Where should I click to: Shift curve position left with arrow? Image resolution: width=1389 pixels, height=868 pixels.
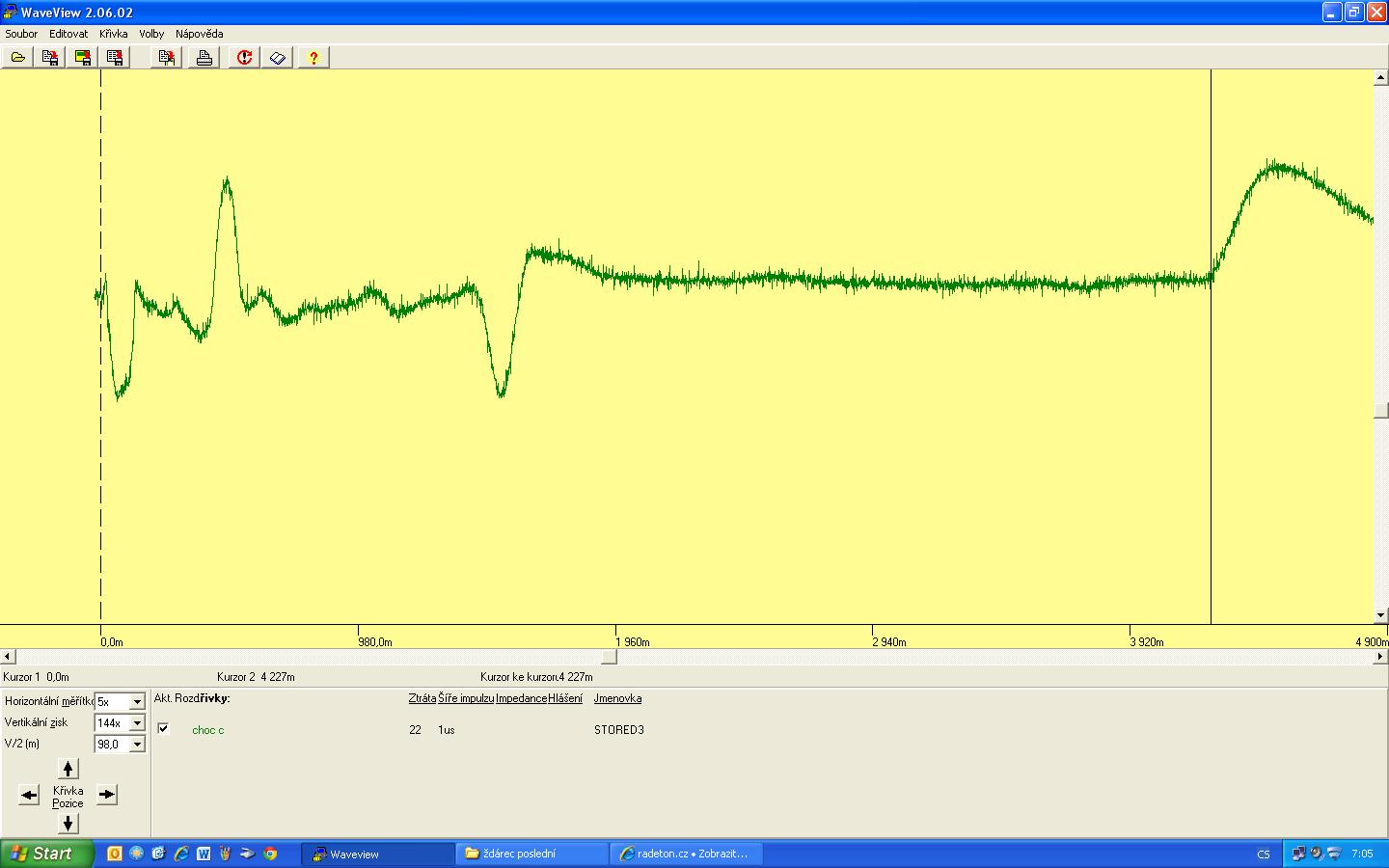click(x=29, y=796)
